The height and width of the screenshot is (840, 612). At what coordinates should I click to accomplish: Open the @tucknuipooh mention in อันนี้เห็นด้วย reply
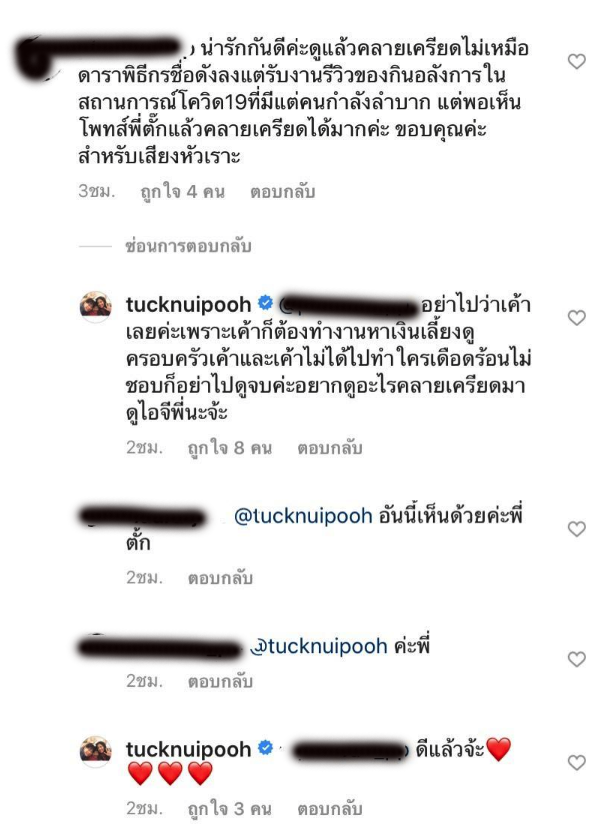click(x=303, y=516)
